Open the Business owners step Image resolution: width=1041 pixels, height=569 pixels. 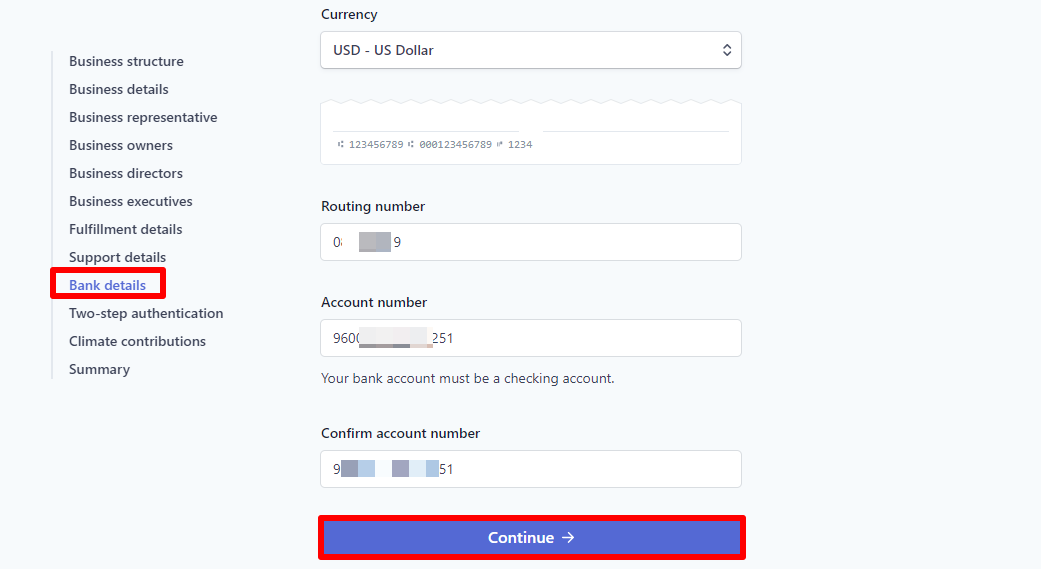point(120,145)
